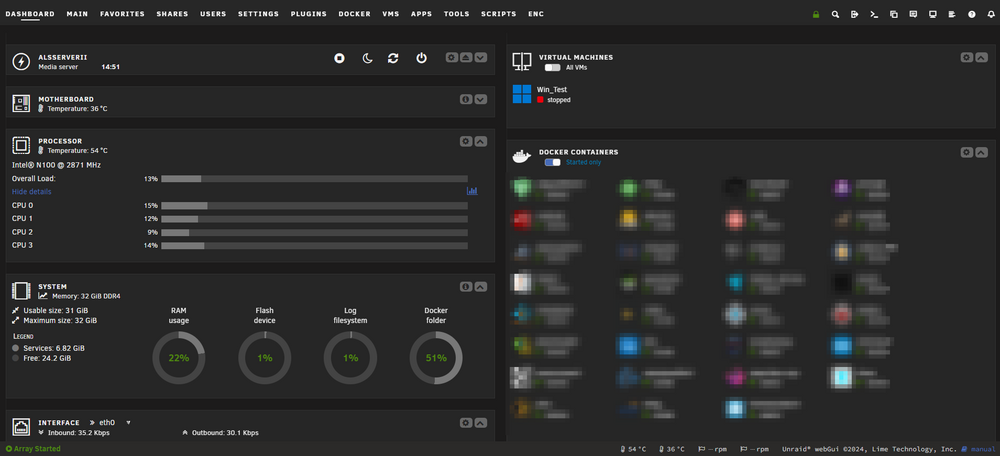Open the Shares menu tab

point(172,14)
